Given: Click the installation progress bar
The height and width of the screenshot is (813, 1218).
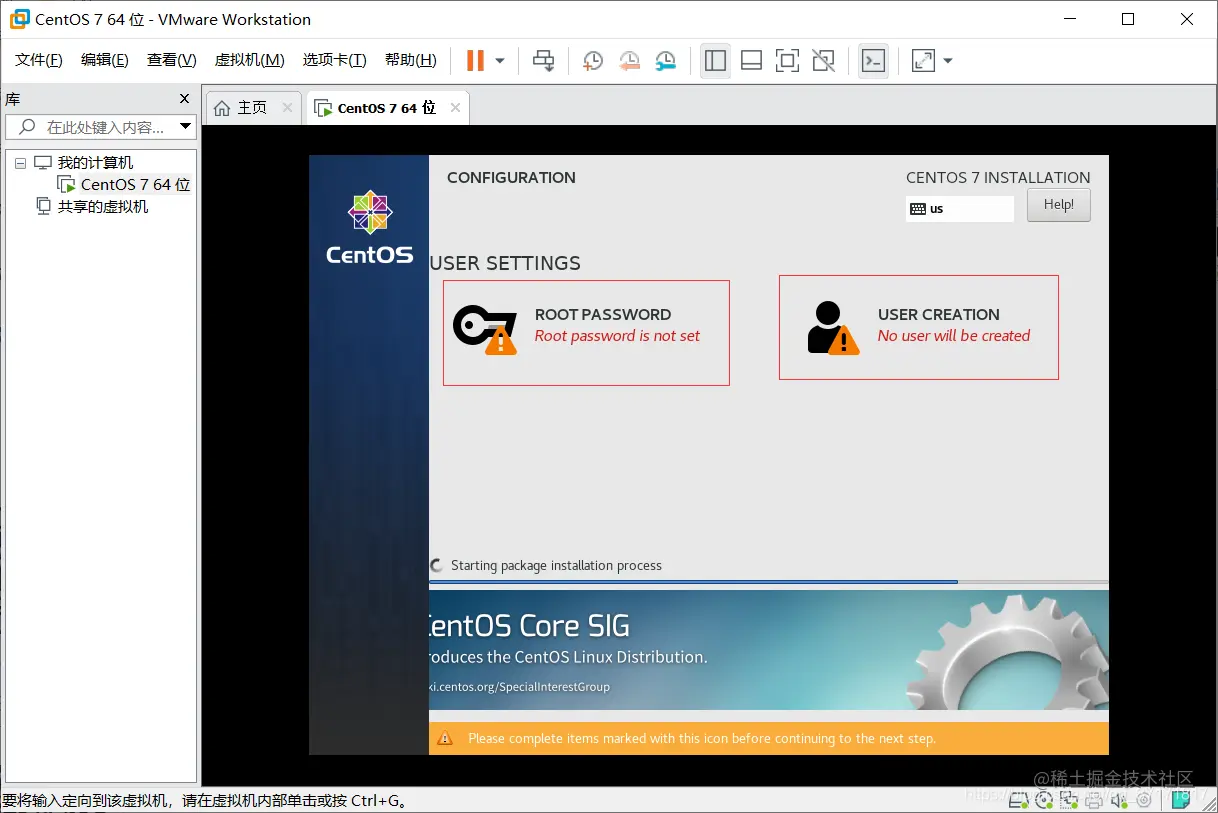Looking at the screenshot, I should click(768, 581).
